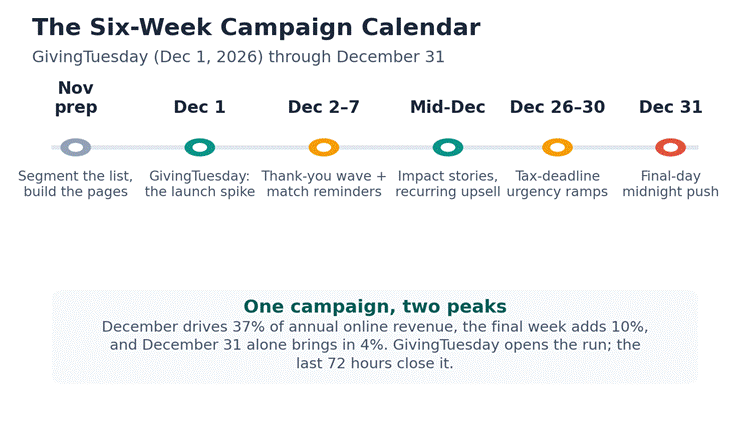The width and height of the screenshot is (750, 437).
Task: Click the orange Dec 26–30 marker circle
Action: tap(557, 147)
